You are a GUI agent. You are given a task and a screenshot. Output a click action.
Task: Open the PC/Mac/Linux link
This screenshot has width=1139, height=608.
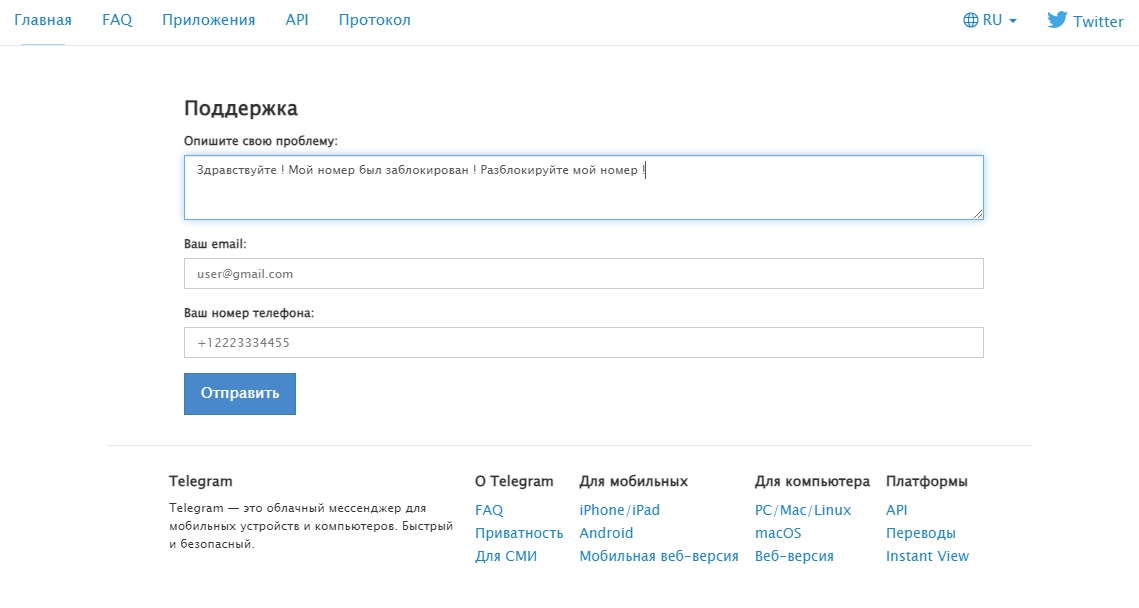tap(803, 509)
